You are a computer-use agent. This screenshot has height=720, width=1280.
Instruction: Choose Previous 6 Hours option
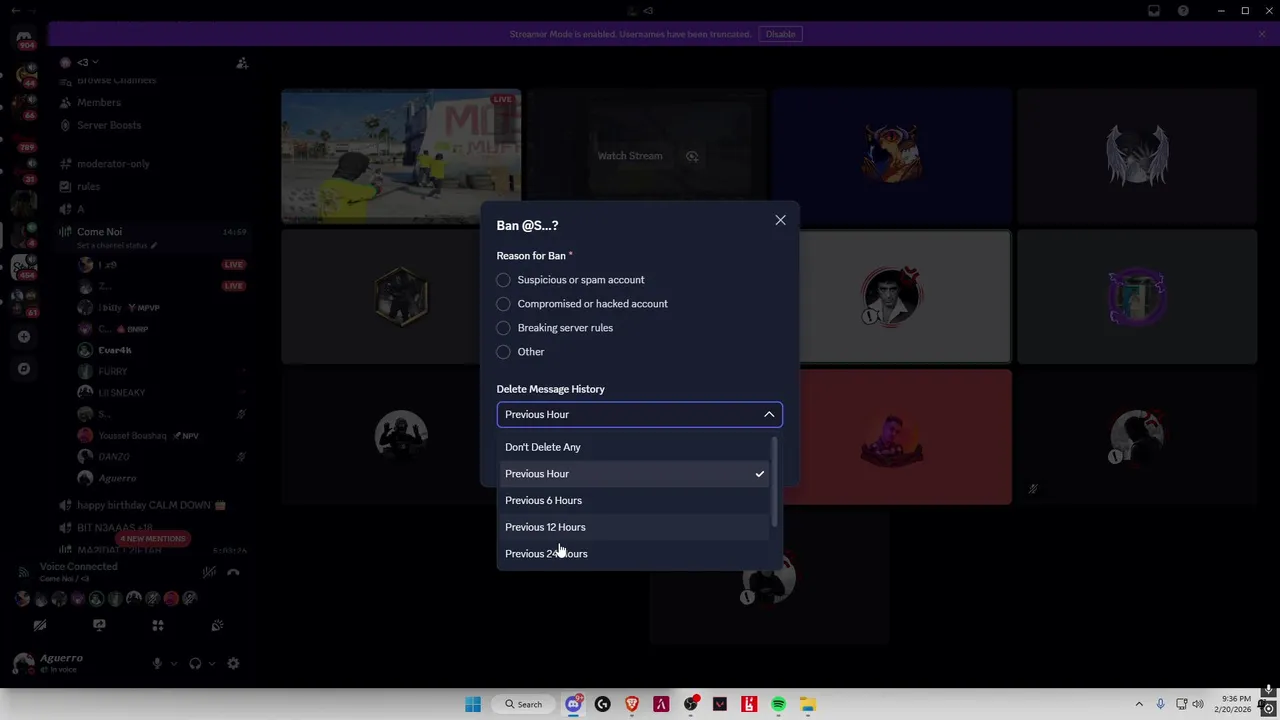pos(633,500)
